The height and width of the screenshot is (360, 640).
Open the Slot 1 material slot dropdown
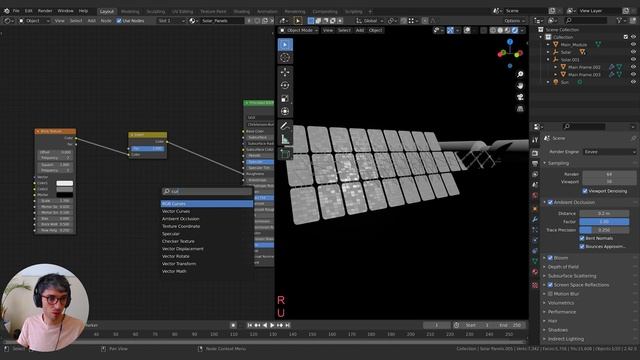[171, 21]
